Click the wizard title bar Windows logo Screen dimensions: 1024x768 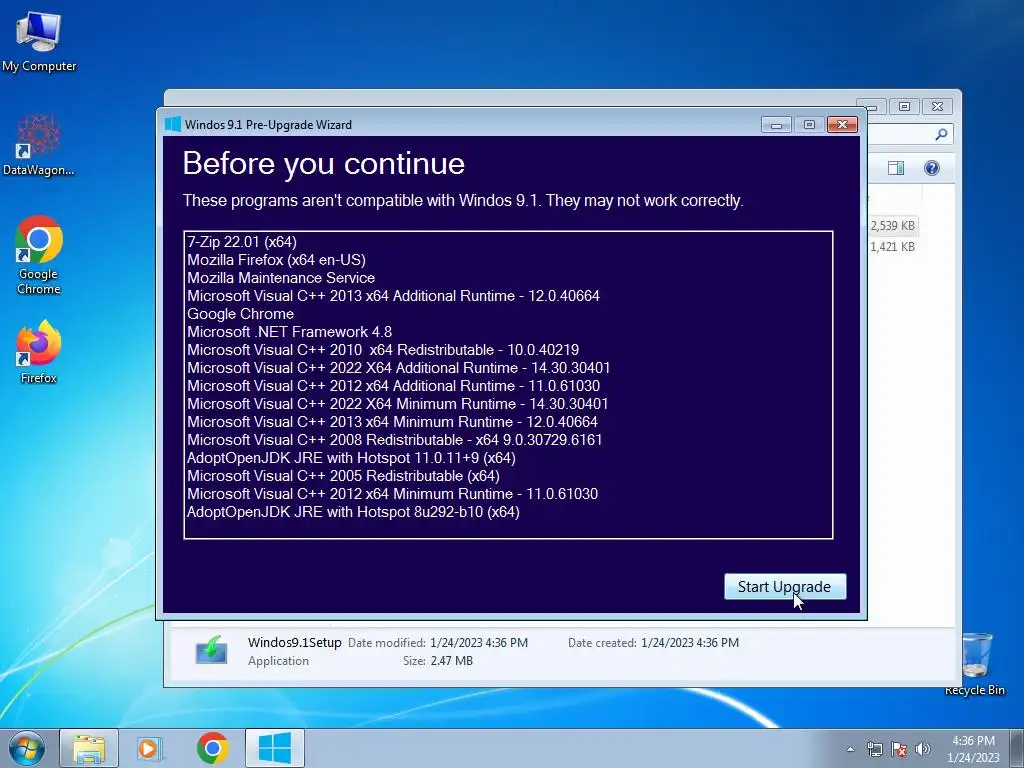tap(173, 125)
